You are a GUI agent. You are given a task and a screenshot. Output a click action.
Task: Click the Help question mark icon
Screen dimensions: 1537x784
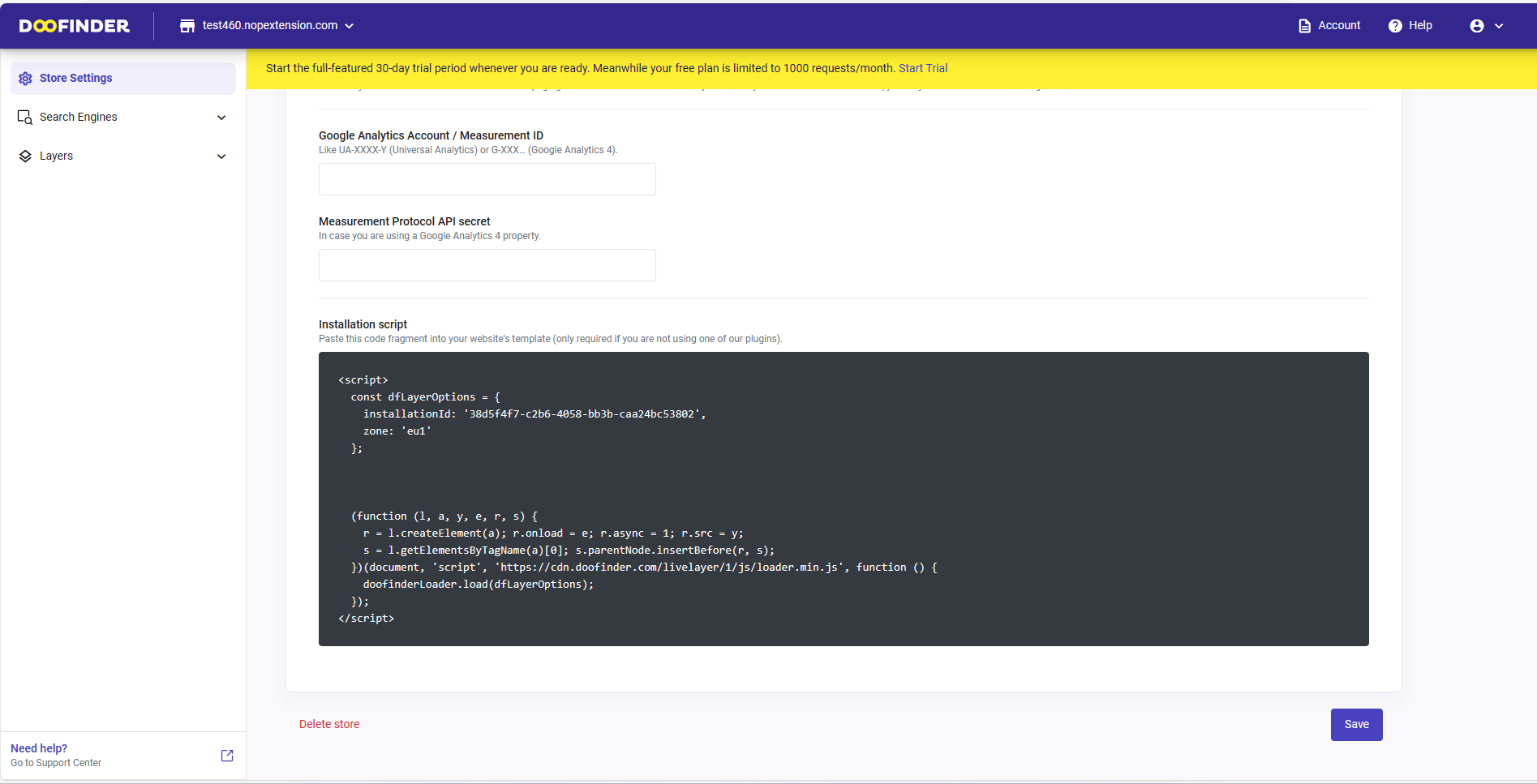pos(1395,26)
